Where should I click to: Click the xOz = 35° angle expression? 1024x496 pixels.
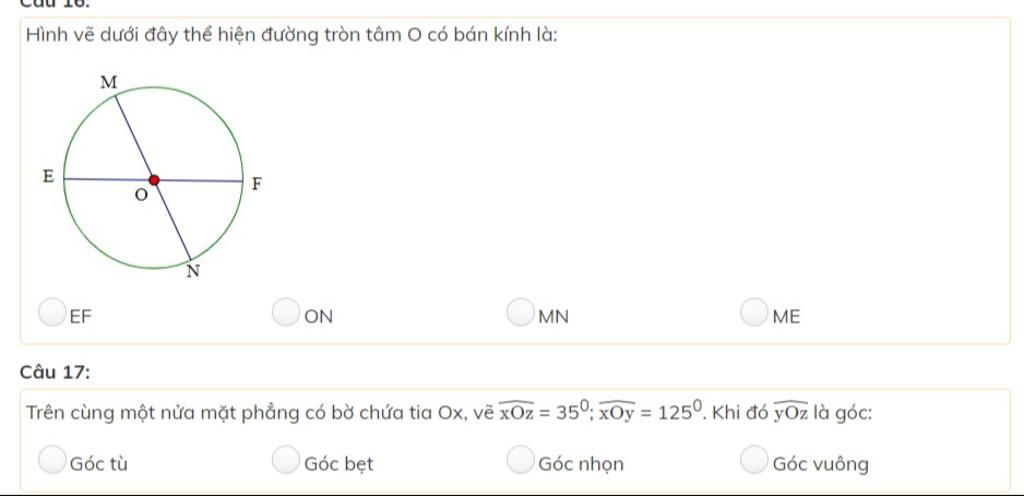[x=537, y=410]
